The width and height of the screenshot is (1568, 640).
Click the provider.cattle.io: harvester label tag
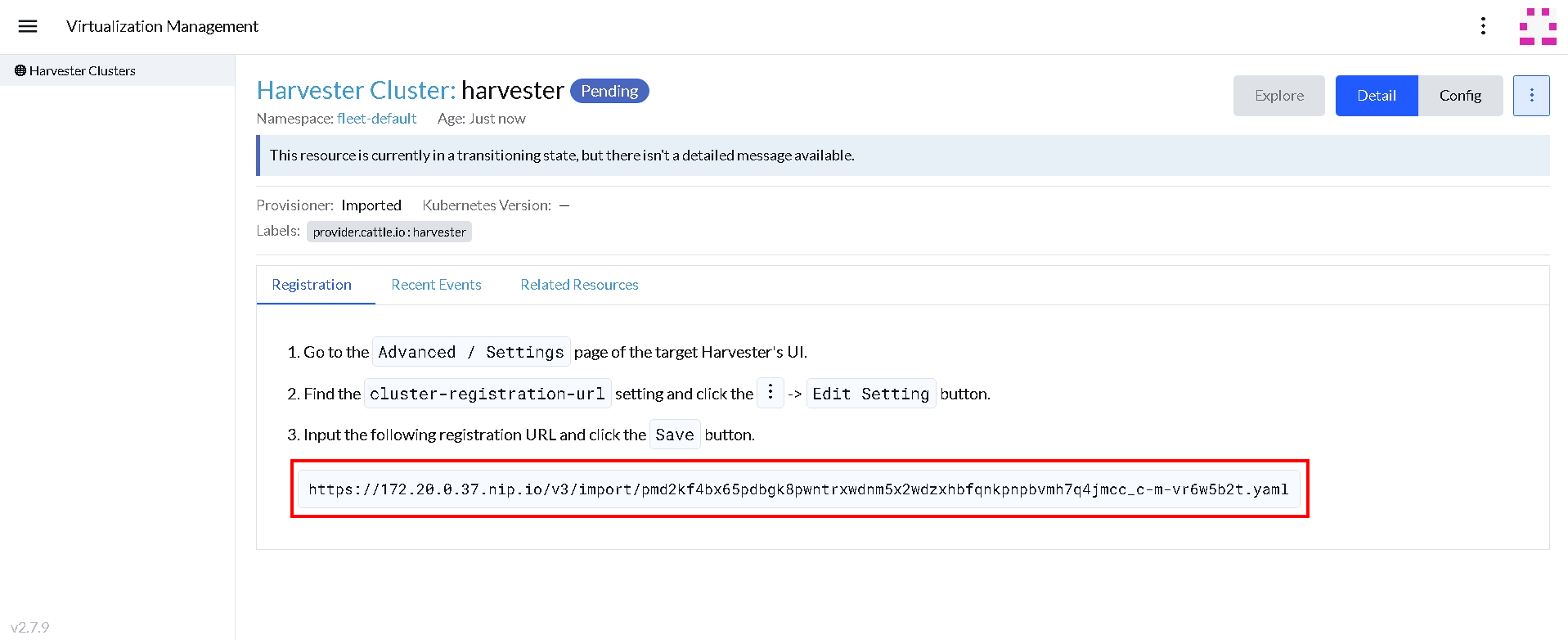coord(389,232)
